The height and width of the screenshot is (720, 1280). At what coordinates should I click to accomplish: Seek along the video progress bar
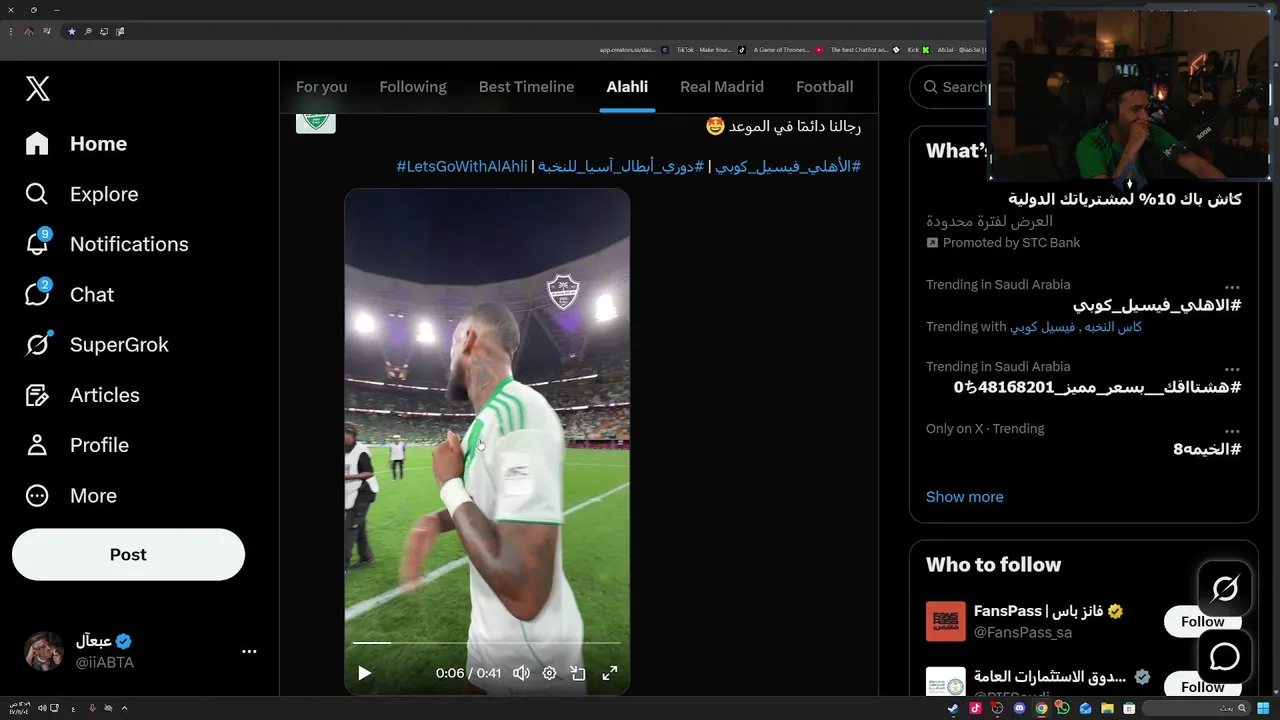tap(487, 642)
